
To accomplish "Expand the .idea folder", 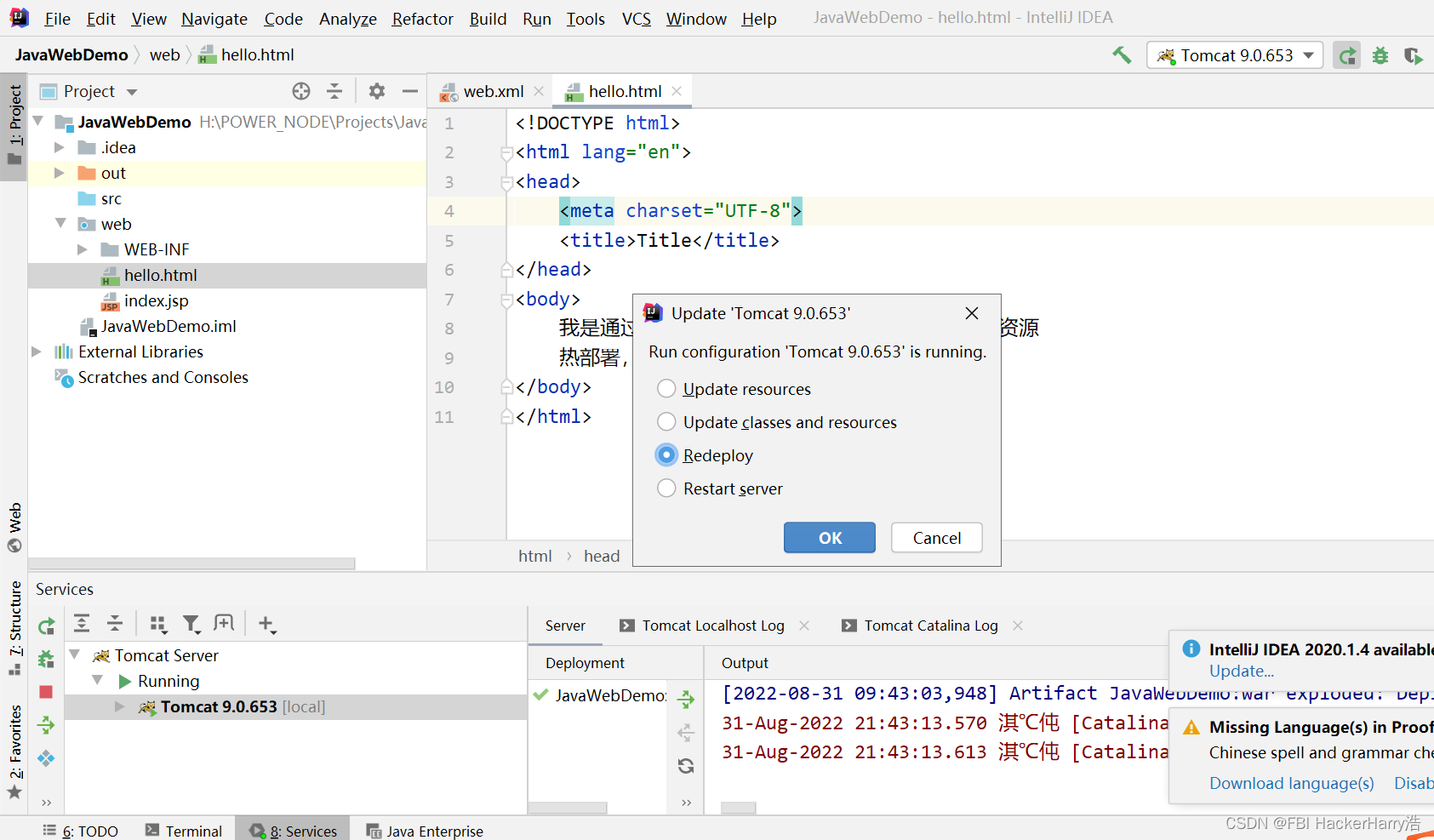I will pyautogui.click(x=60, y=147).
